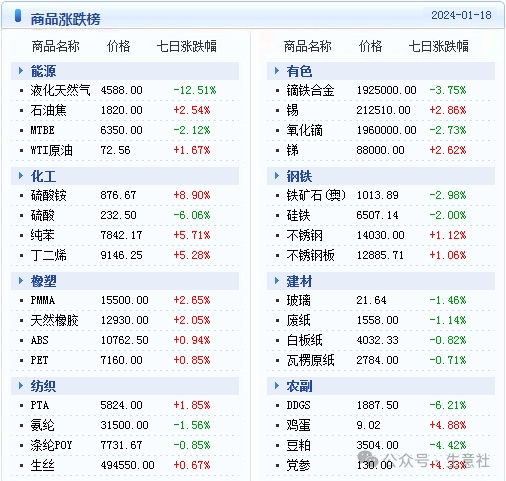This screenshot has height=481, width=506.
Task: Expand the 能源 category arrow
Action: click(x=21, y=71)
